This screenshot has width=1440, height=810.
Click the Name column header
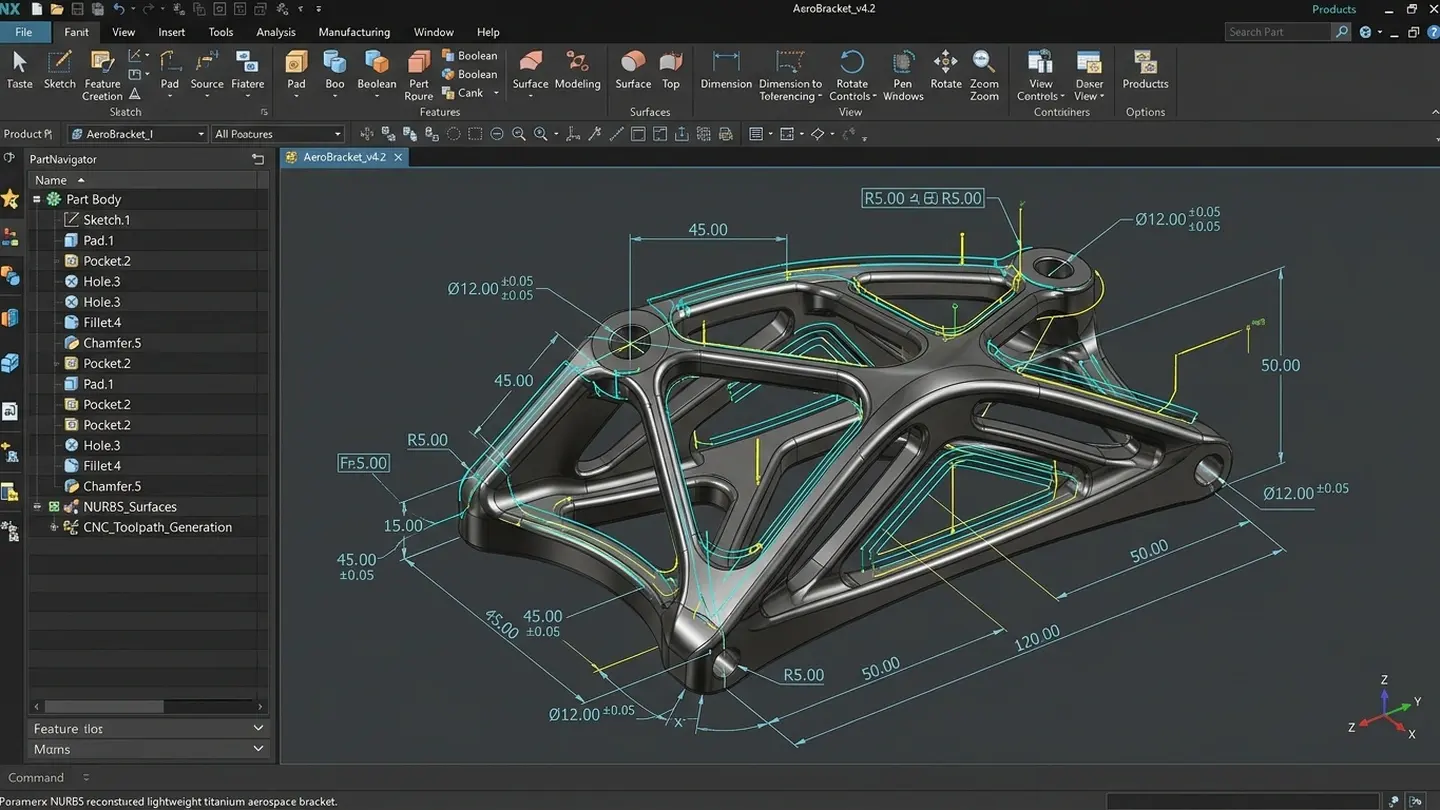pos(148,180)
